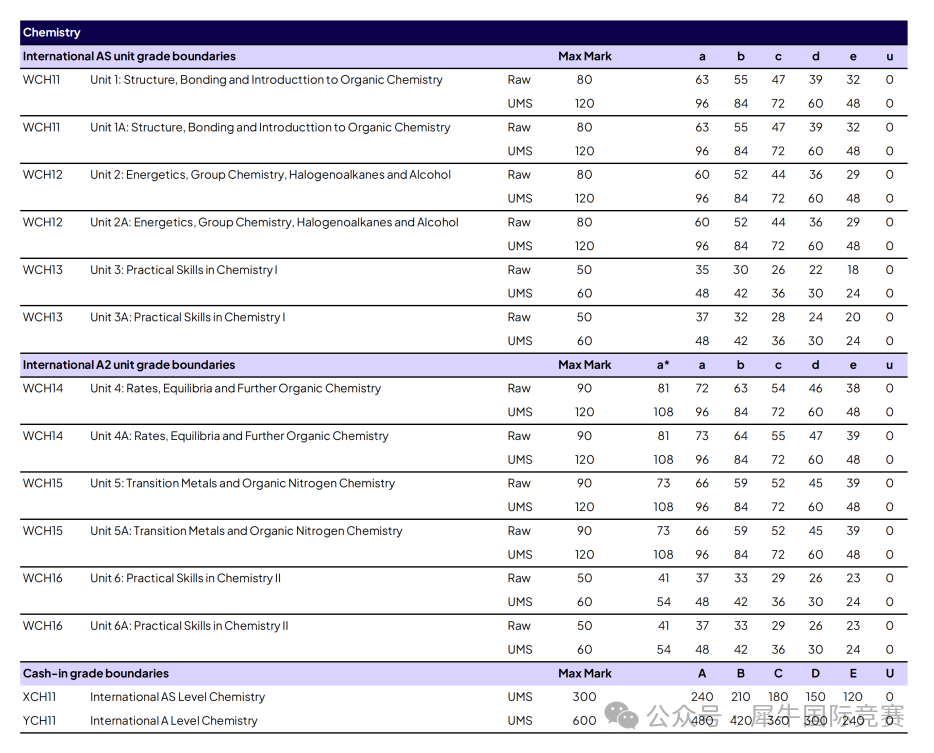Click the a* column header
The image size is (934, 753).
tap(663, 365)
